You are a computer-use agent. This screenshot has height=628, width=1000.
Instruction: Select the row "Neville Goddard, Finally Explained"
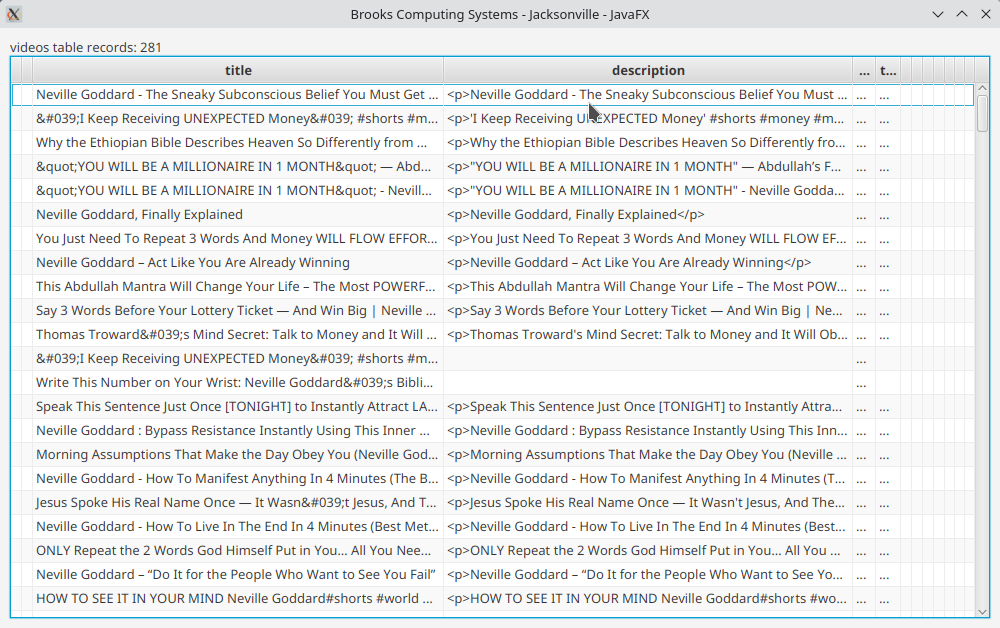click(139, 214)
